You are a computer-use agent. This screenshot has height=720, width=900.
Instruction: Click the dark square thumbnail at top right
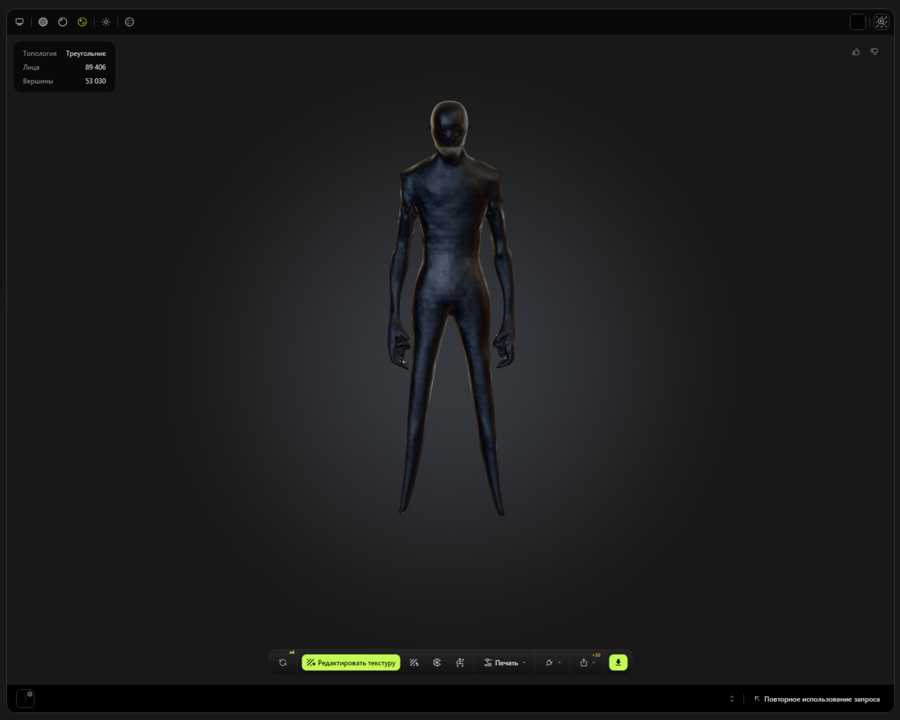(858, 22)
